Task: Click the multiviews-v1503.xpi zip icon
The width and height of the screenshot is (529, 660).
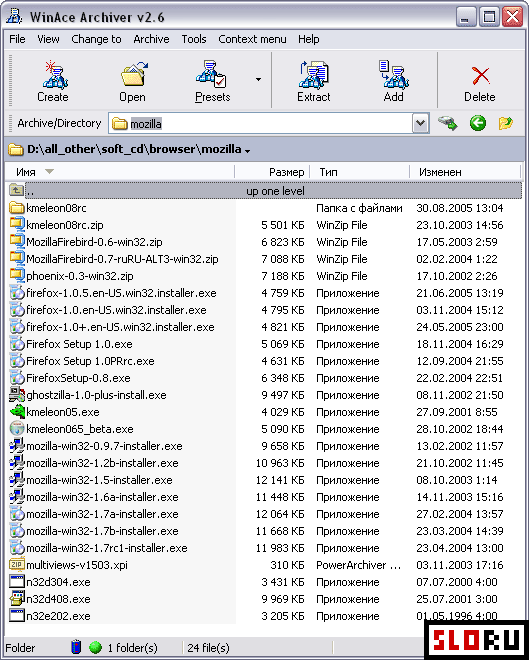Action: click(x=17, y=565)
